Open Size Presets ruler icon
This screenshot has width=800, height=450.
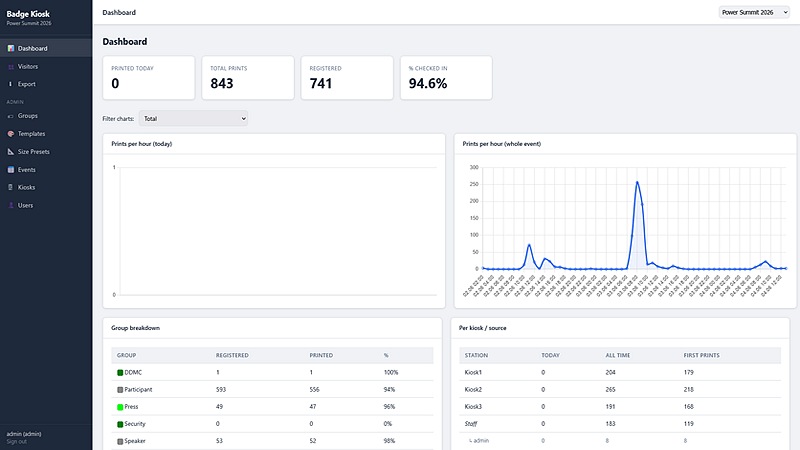[x=11, y=152]
